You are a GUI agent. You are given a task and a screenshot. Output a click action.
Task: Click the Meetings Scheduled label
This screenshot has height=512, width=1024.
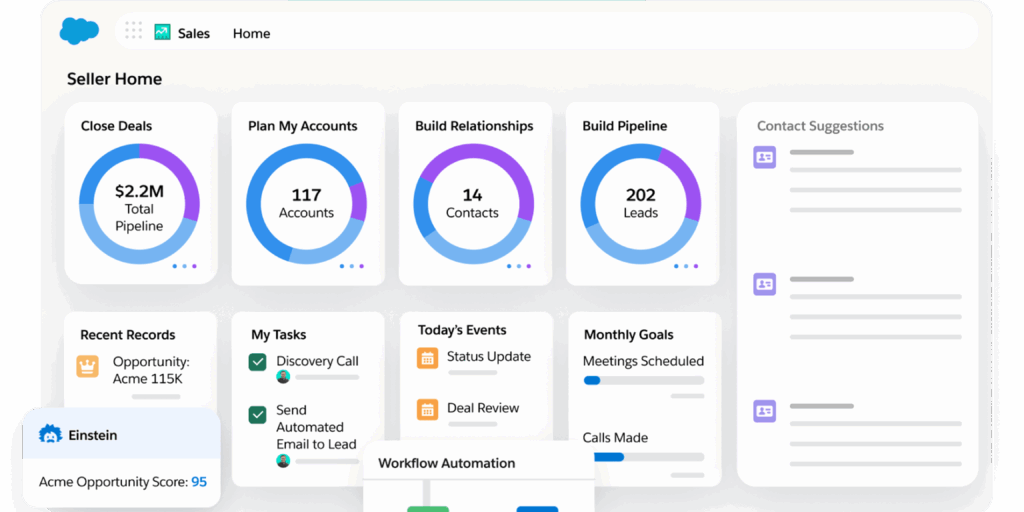[x=643, y=361]
